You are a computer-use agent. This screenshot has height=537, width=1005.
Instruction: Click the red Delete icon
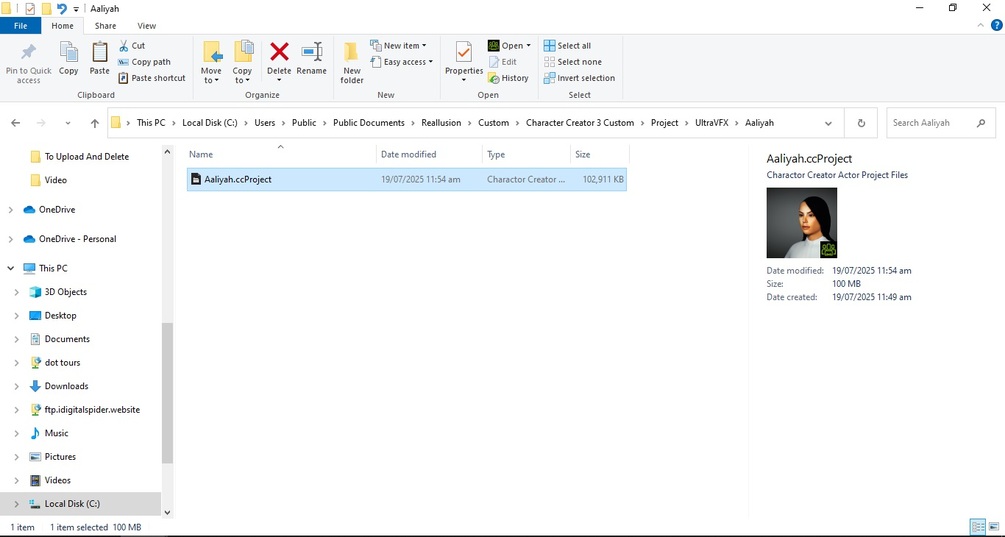[279, 51]
